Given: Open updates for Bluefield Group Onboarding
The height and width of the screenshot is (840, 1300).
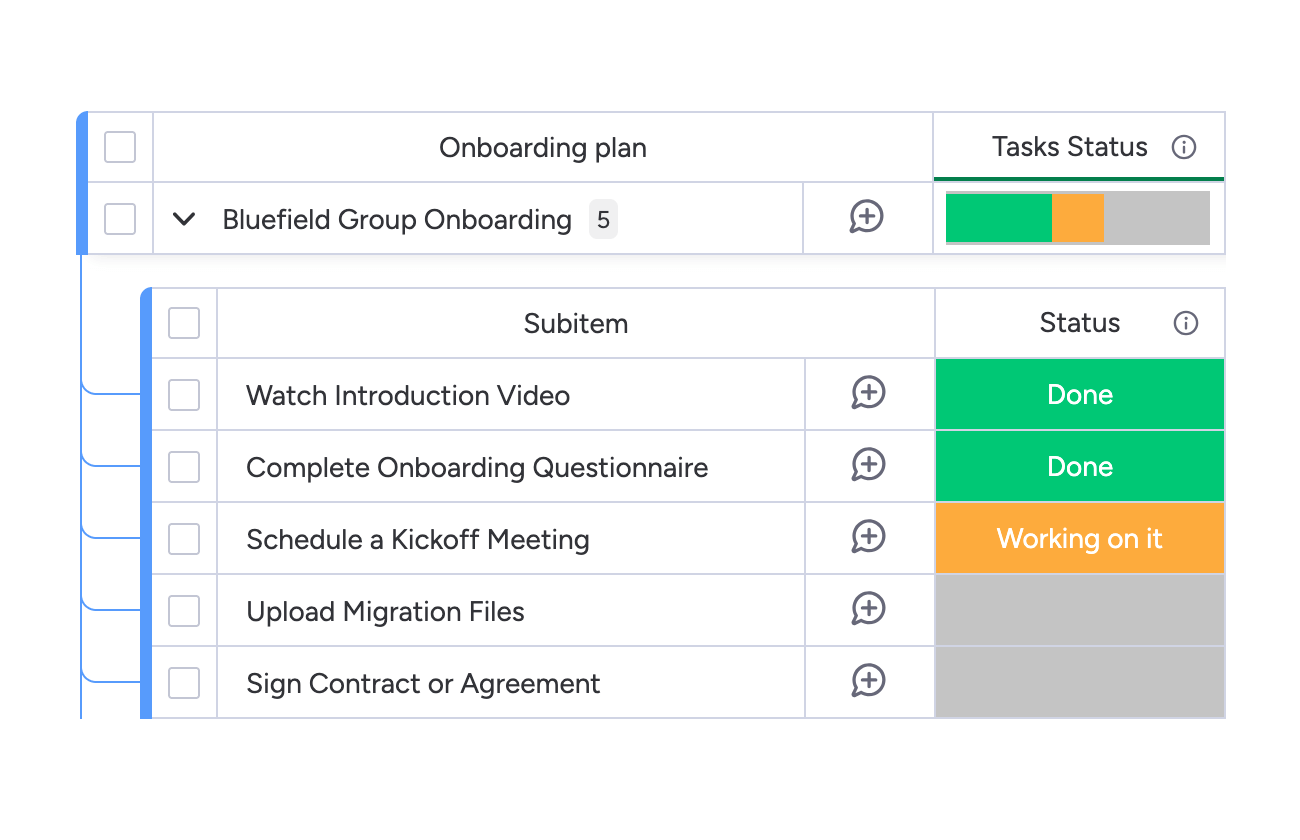Looking at the screenshot, I should [867, 217].
